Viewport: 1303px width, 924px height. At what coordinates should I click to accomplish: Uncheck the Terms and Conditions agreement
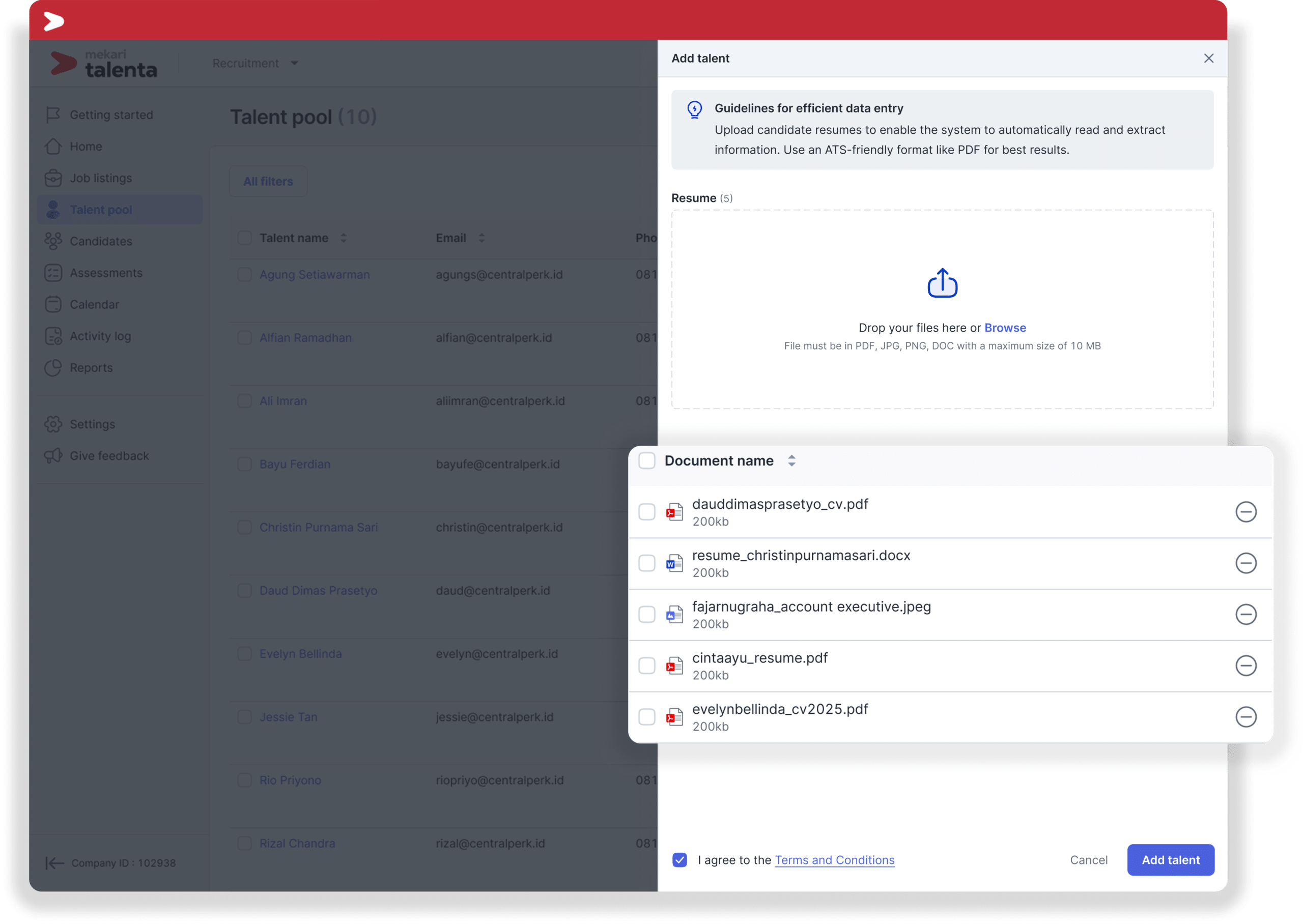point(679,860)
